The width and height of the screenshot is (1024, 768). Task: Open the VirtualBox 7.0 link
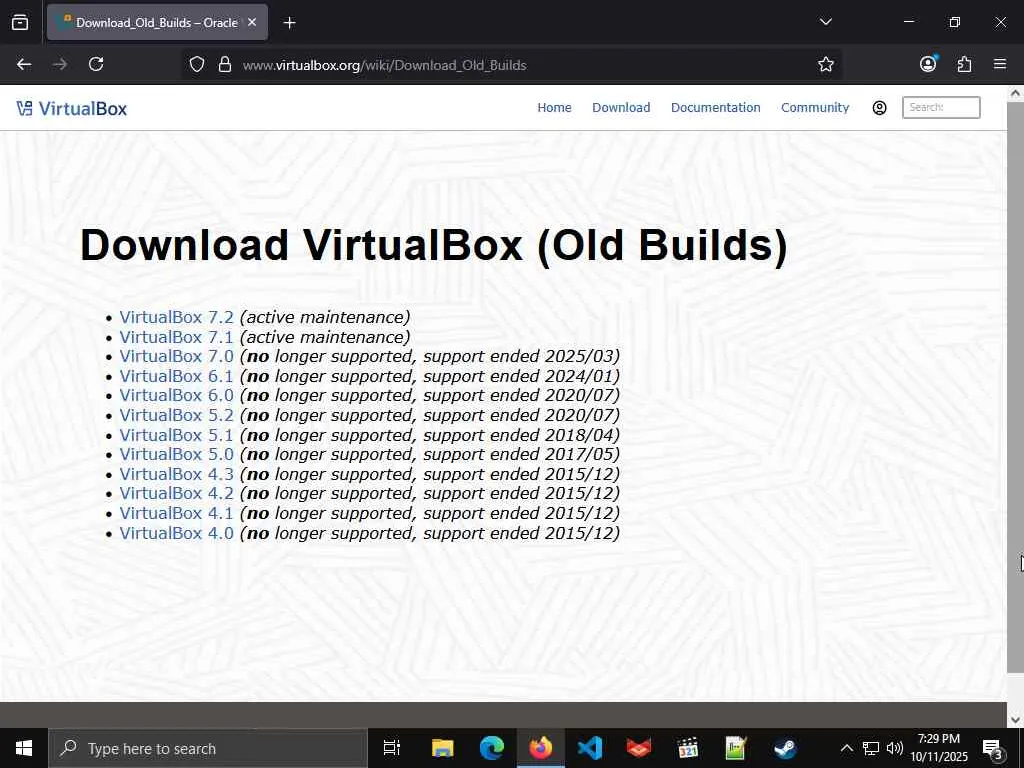point(176,357)
